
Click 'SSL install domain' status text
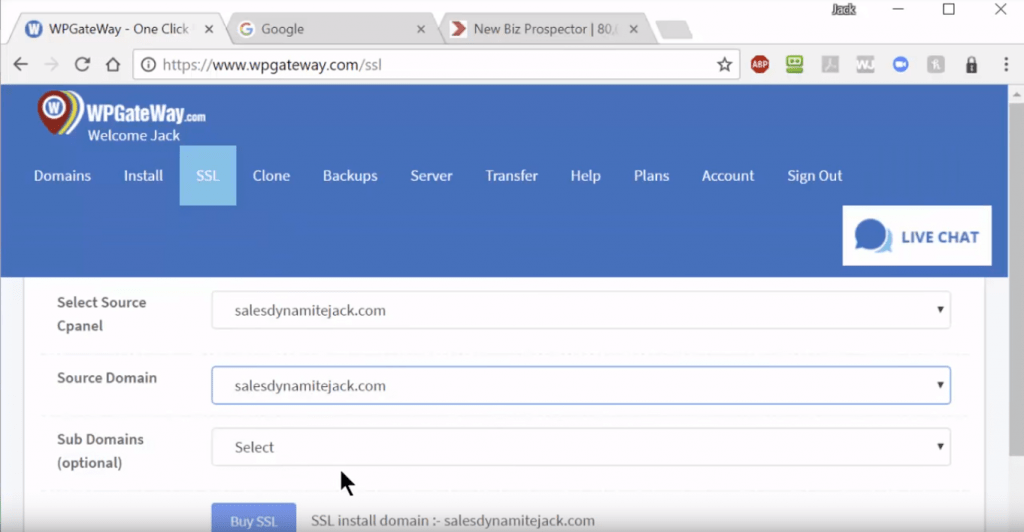453,521
